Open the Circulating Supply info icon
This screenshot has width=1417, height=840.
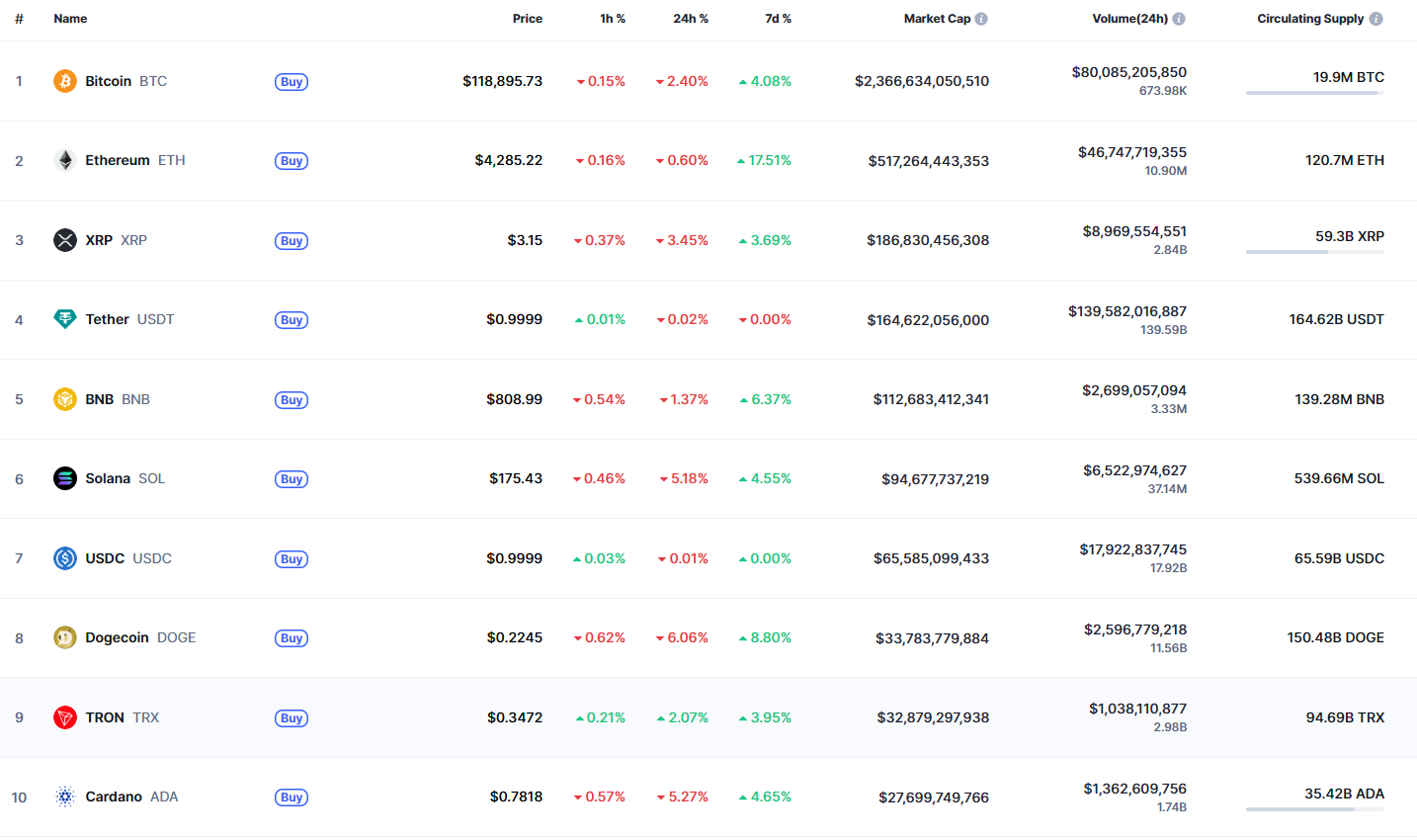[x=1376, y=19]
